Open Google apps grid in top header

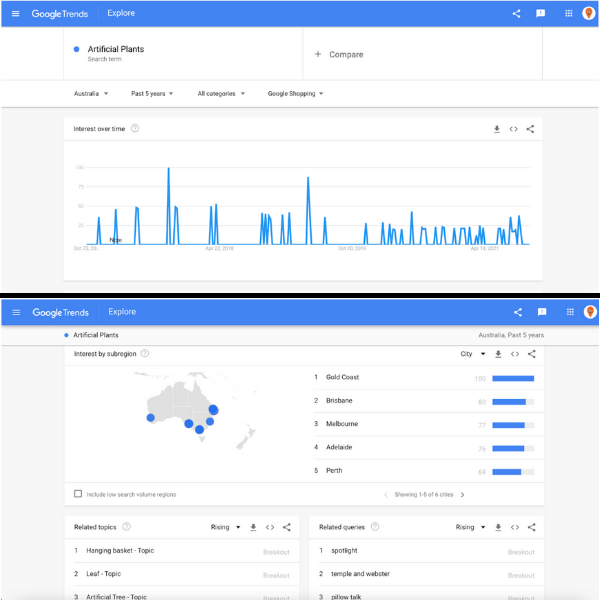569,14
